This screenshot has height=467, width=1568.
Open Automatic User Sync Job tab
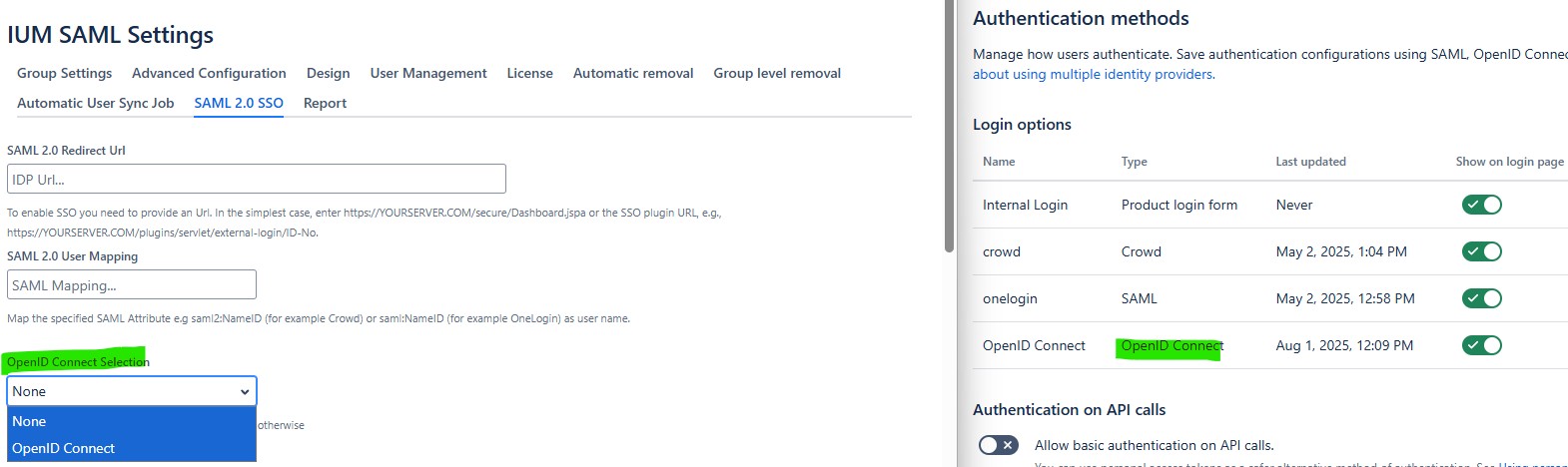click(x=96, y=103)
